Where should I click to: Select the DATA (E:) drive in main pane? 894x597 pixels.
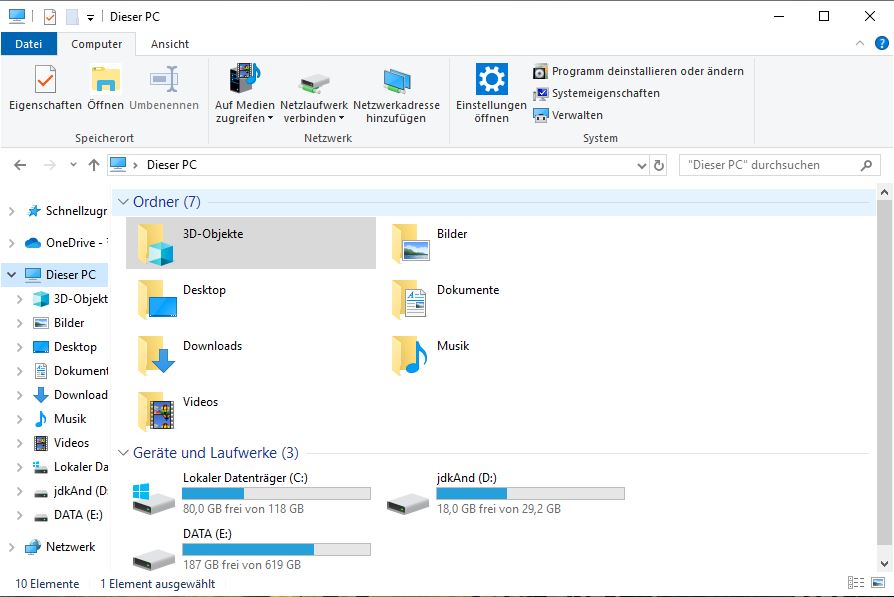(x=251, y=549)
